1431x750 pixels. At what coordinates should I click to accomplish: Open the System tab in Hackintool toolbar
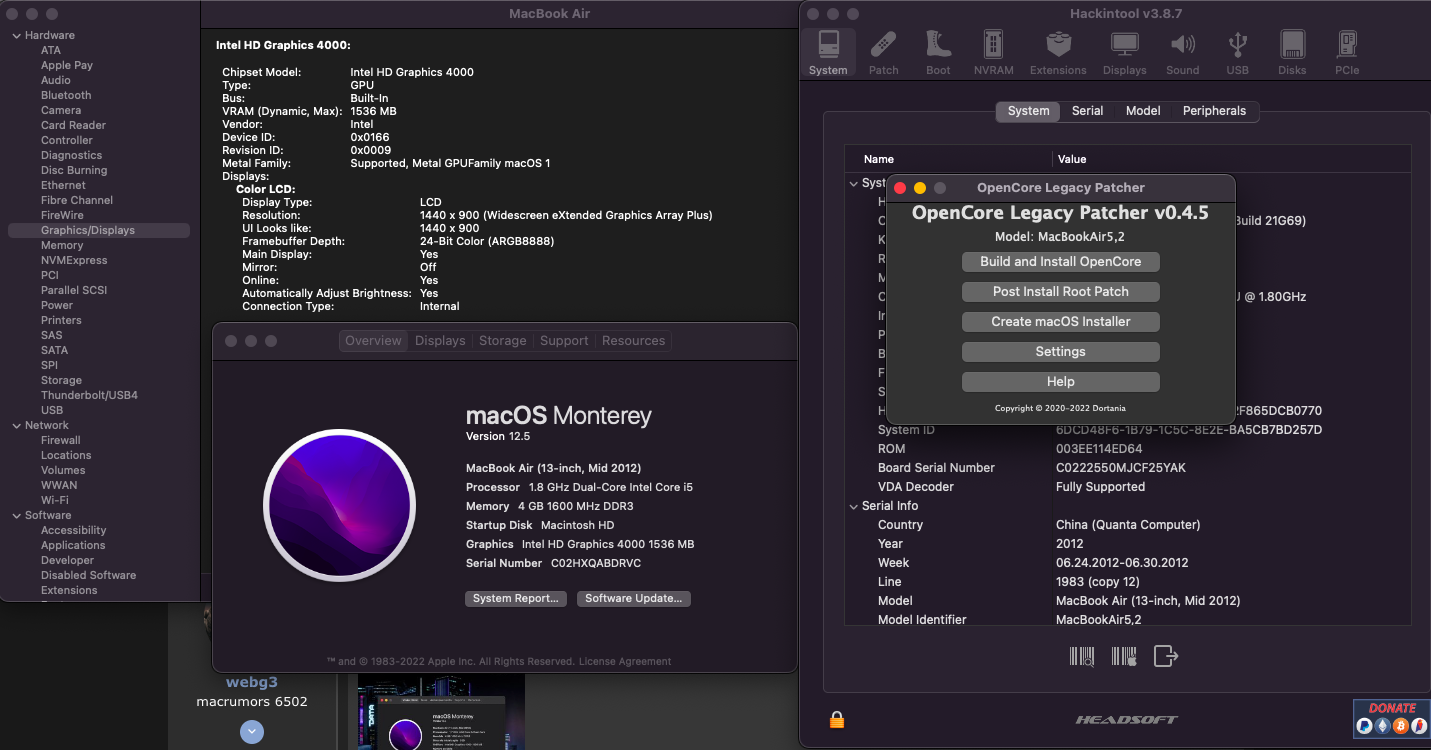tap(828, 53)
